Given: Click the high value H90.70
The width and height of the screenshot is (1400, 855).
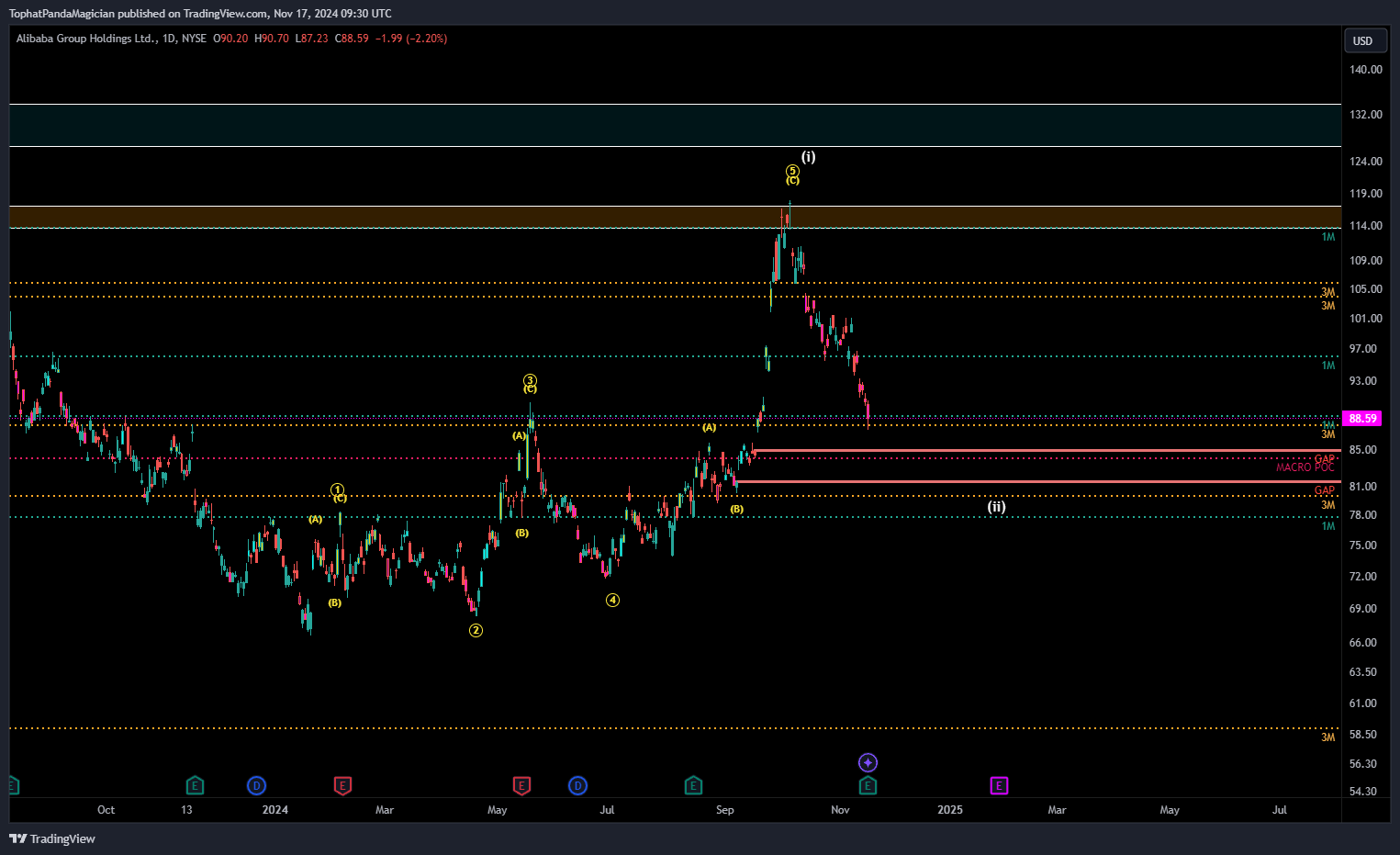Looking at the screenshot, I should coord(272,39).
